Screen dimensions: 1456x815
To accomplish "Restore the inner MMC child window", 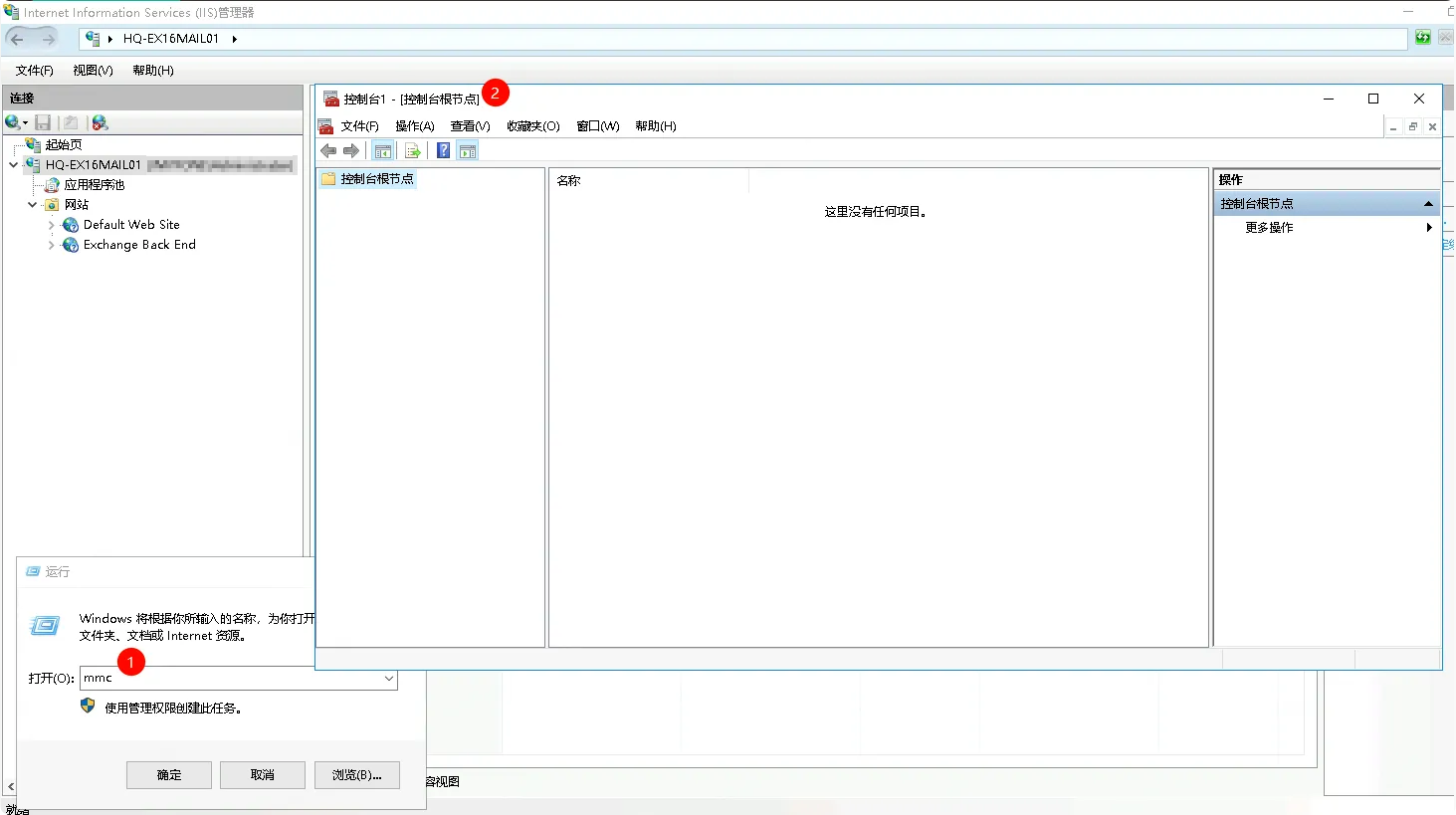I will point(1413,127).
